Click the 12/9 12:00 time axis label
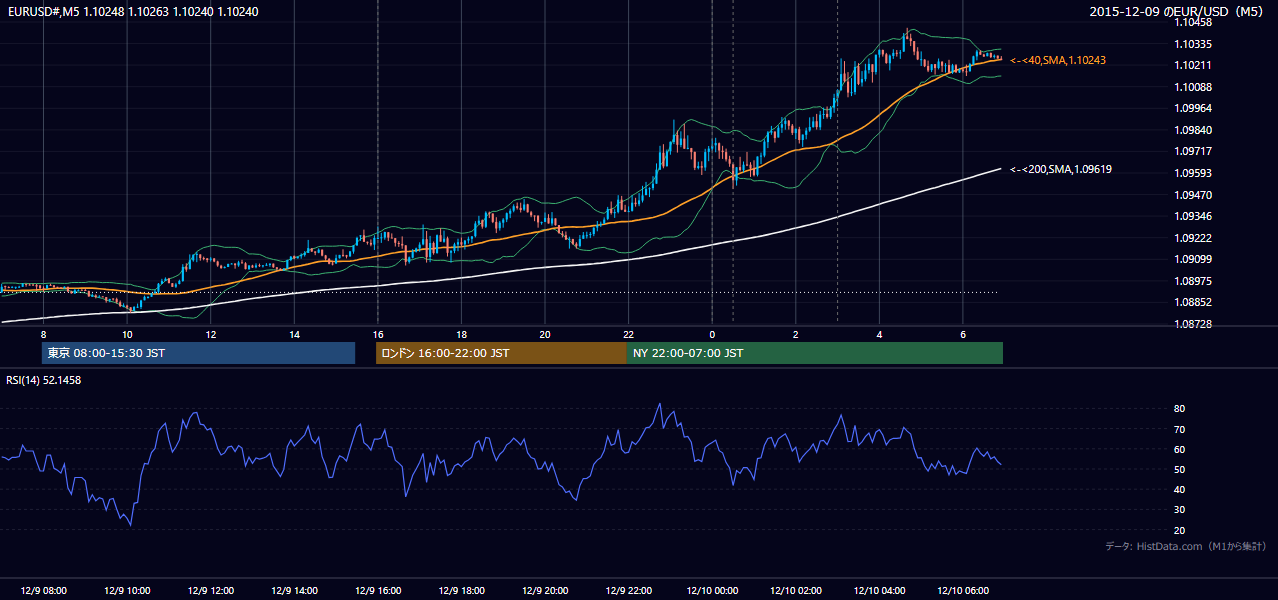The image size is (1278, 600). (x=210, y=591)
